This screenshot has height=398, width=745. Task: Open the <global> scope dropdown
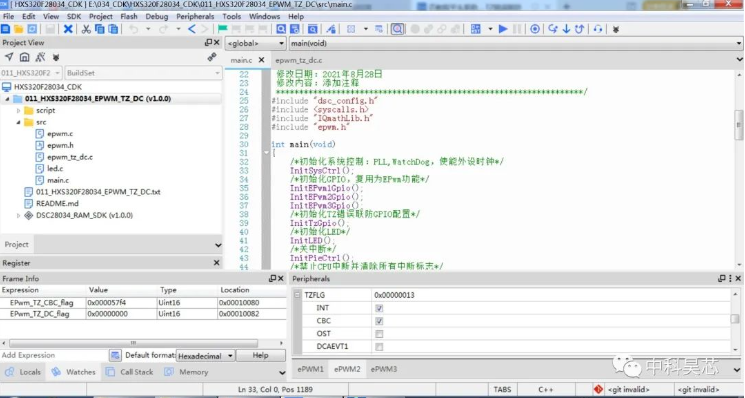point(255,43)
